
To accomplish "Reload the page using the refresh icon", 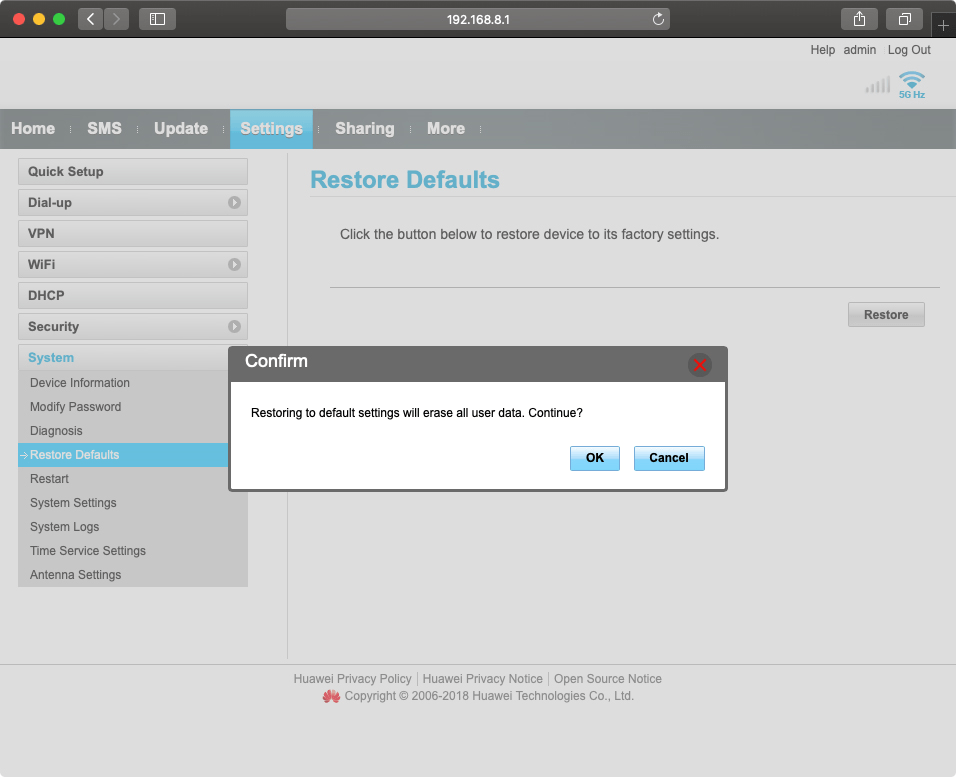I will point(657,18).
